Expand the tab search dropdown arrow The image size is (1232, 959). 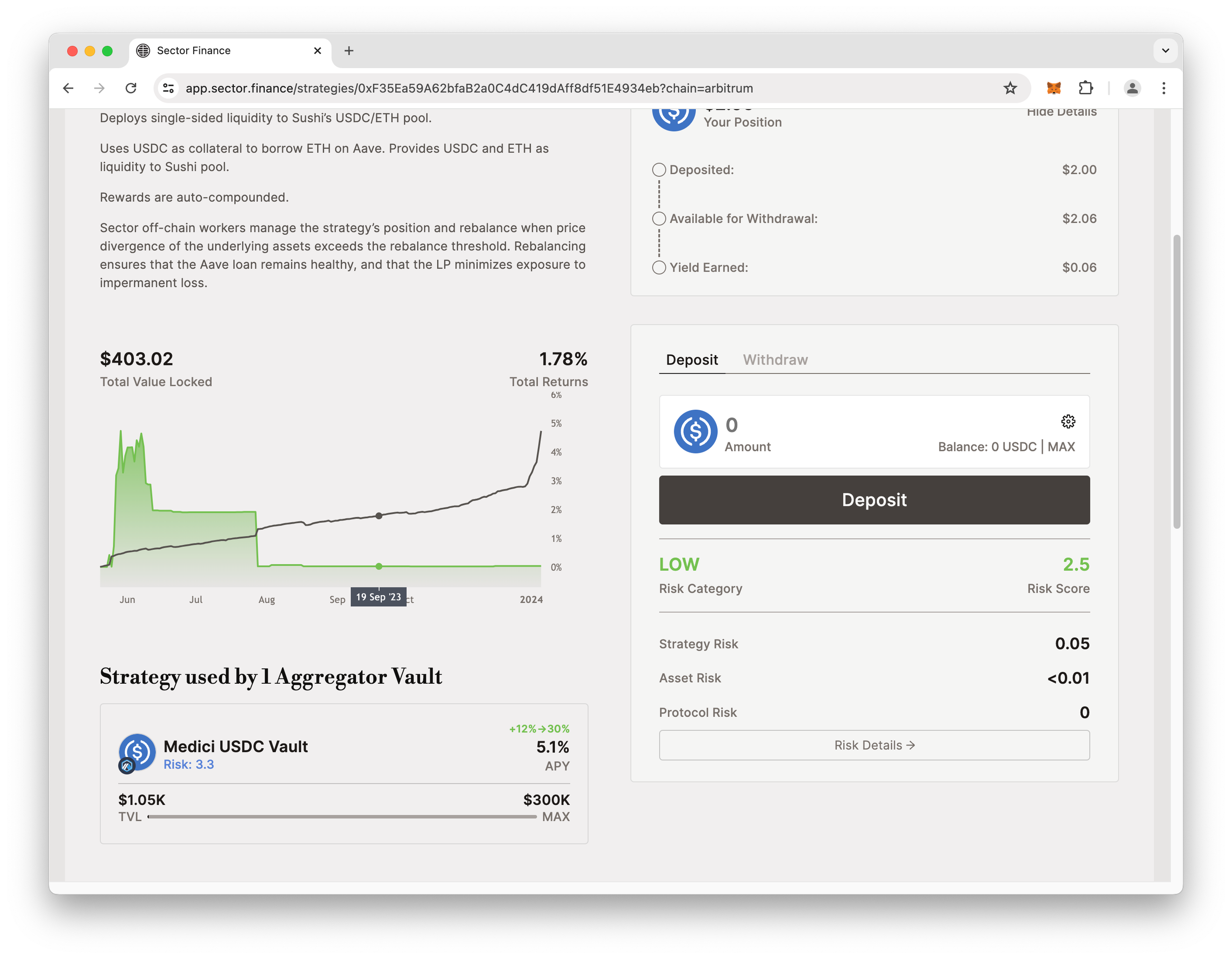(1165, 51)
